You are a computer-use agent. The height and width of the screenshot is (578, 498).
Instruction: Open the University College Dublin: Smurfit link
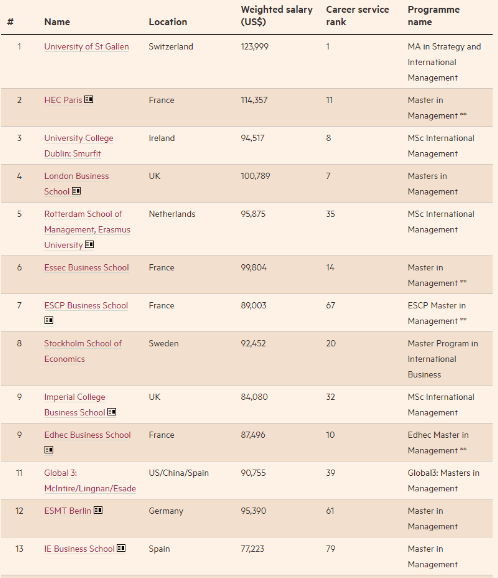[x=79, y=146]
